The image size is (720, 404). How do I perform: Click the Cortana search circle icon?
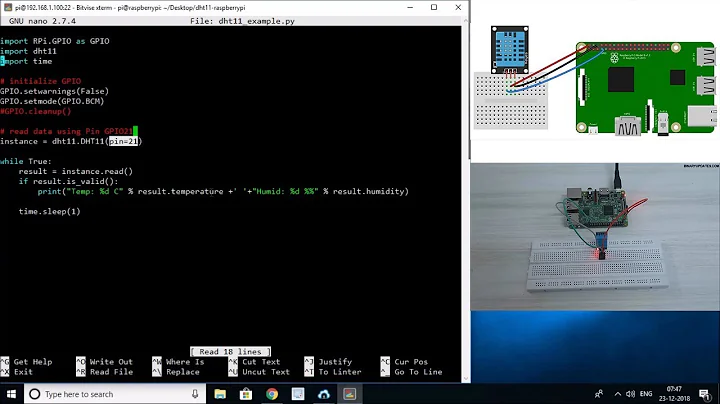(34, 394)
